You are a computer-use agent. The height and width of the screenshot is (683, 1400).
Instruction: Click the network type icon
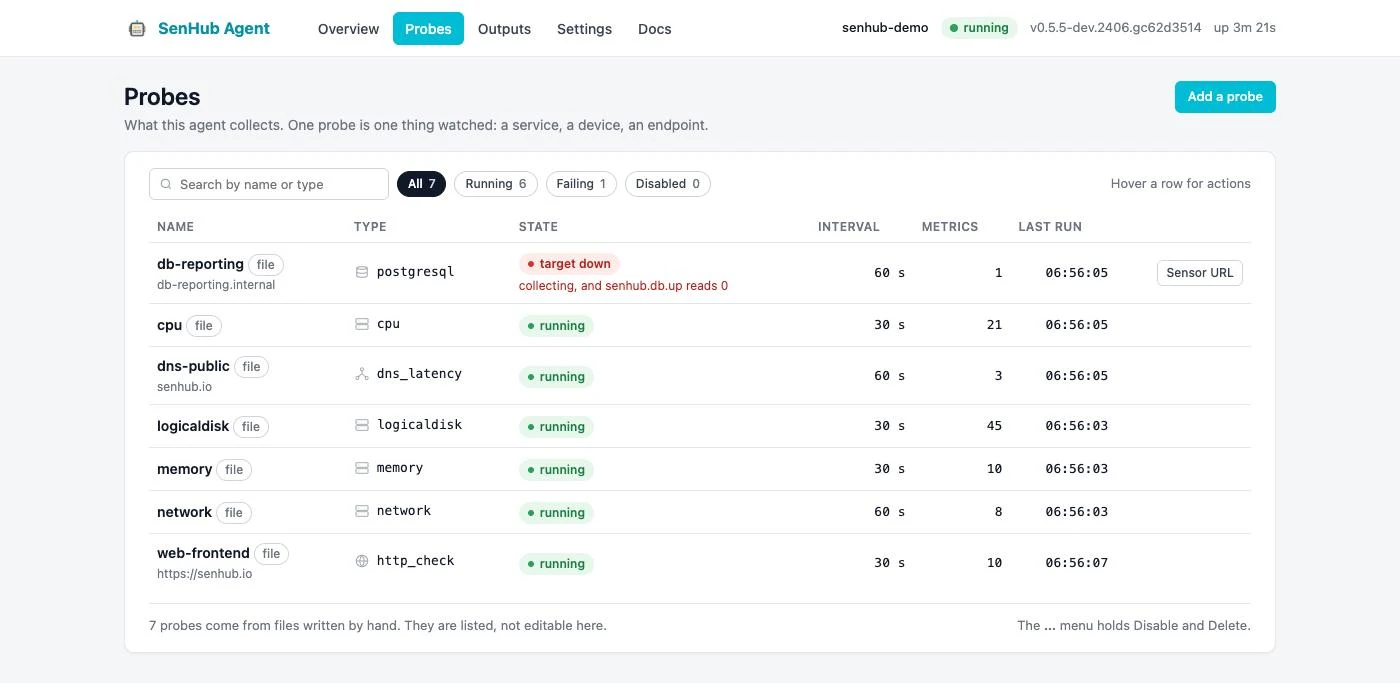362,511
